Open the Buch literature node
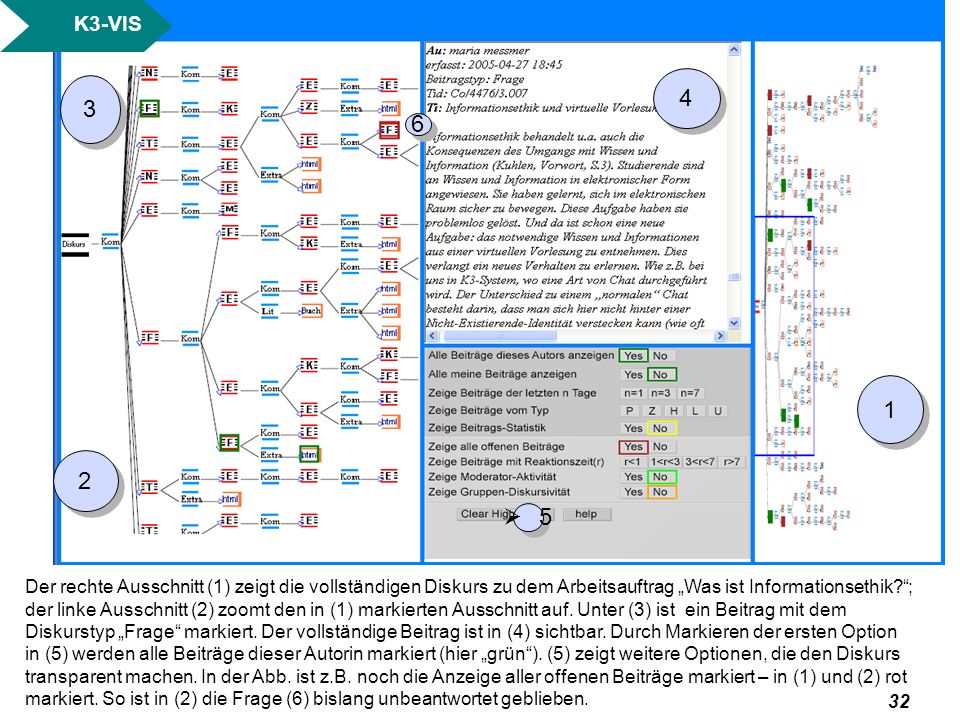960x720 pixels. pos(310,310)
